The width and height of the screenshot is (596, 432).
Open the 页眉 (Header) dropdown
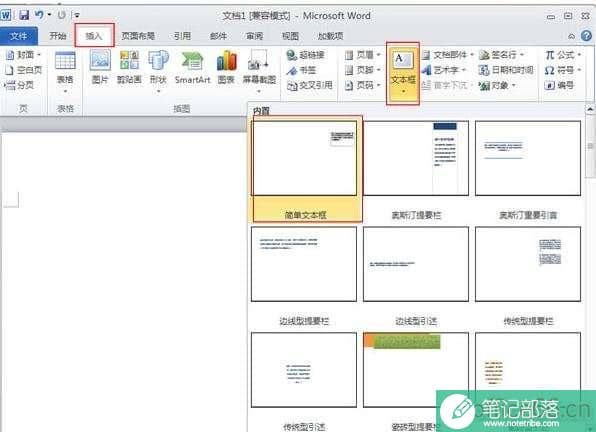click(363, 55)
